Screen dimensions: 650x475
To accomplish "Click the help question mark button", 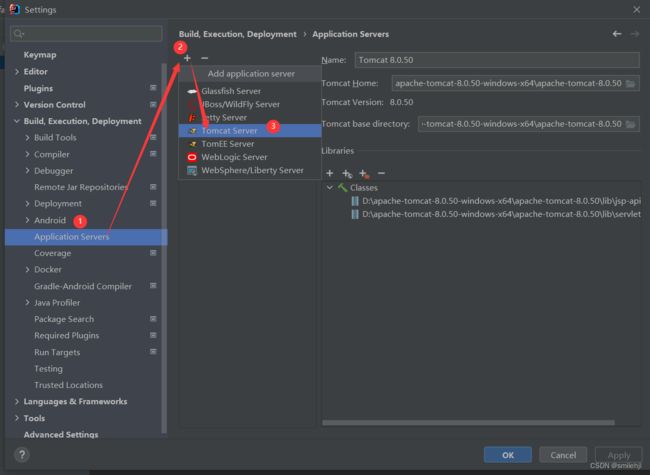I will pos(22,455).
